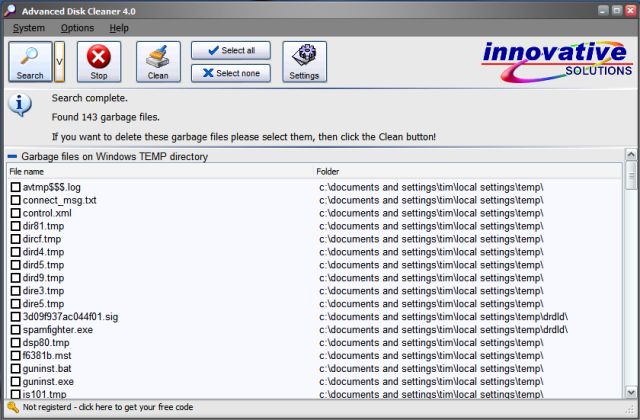
Task: Open the System menu
Action: pyautogui.click(x=29, y=28)
